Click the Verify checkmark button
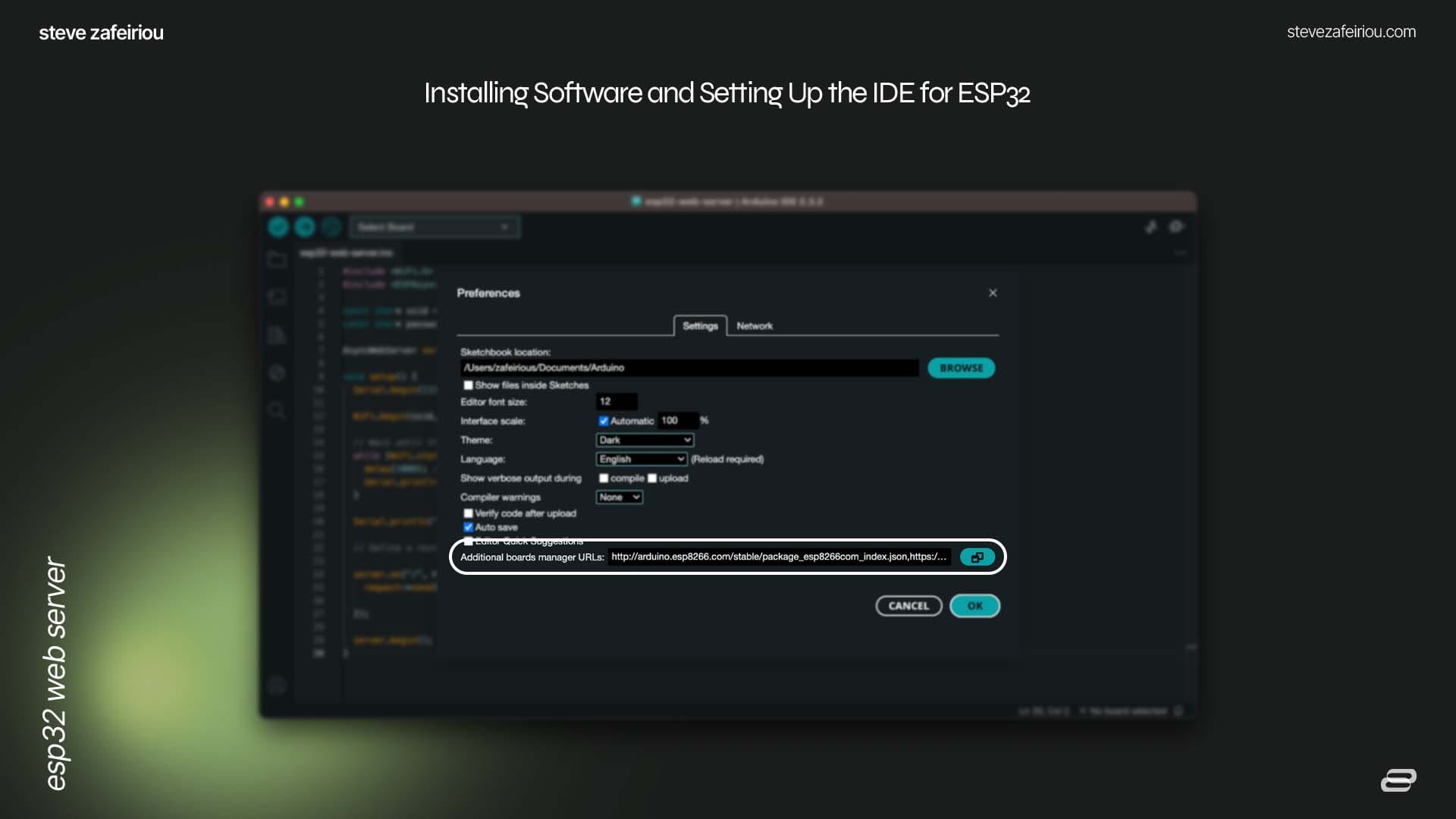The height and width of the screenshot is (819, 1456). pos(278,227)
